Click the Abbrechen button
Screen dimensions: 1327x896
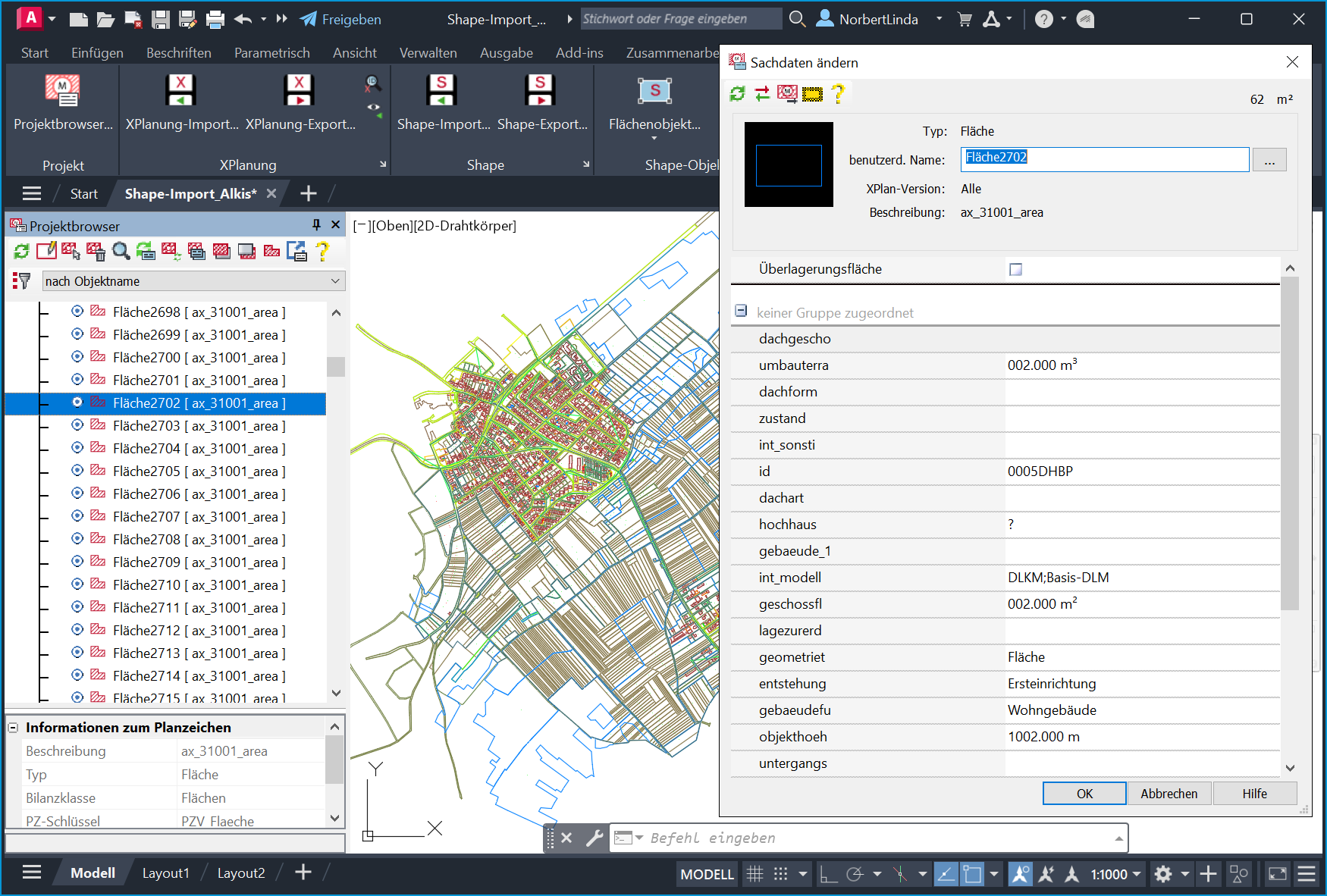coord(1169,794)
